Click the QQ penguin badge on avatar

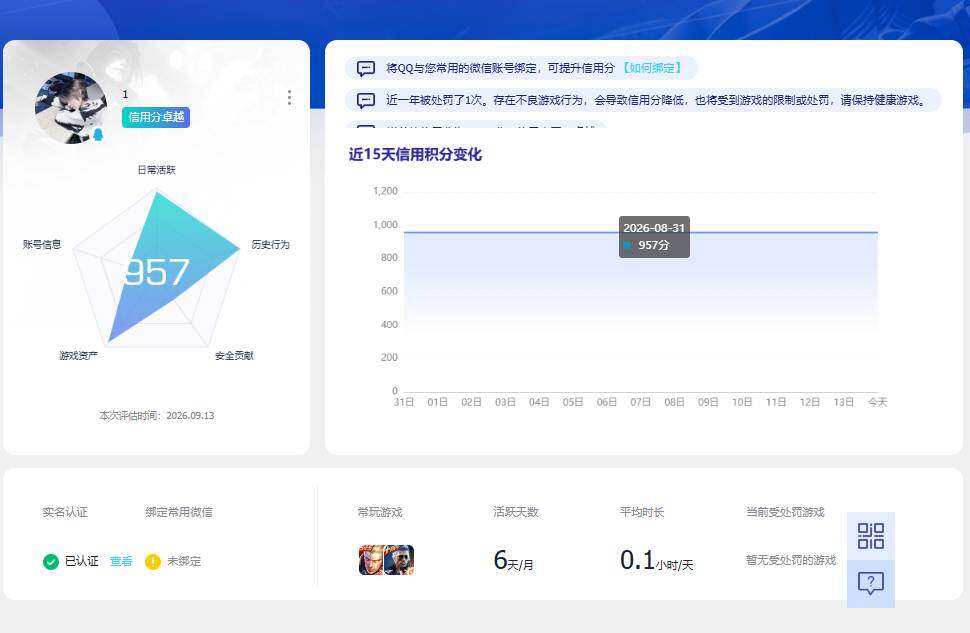98,134
